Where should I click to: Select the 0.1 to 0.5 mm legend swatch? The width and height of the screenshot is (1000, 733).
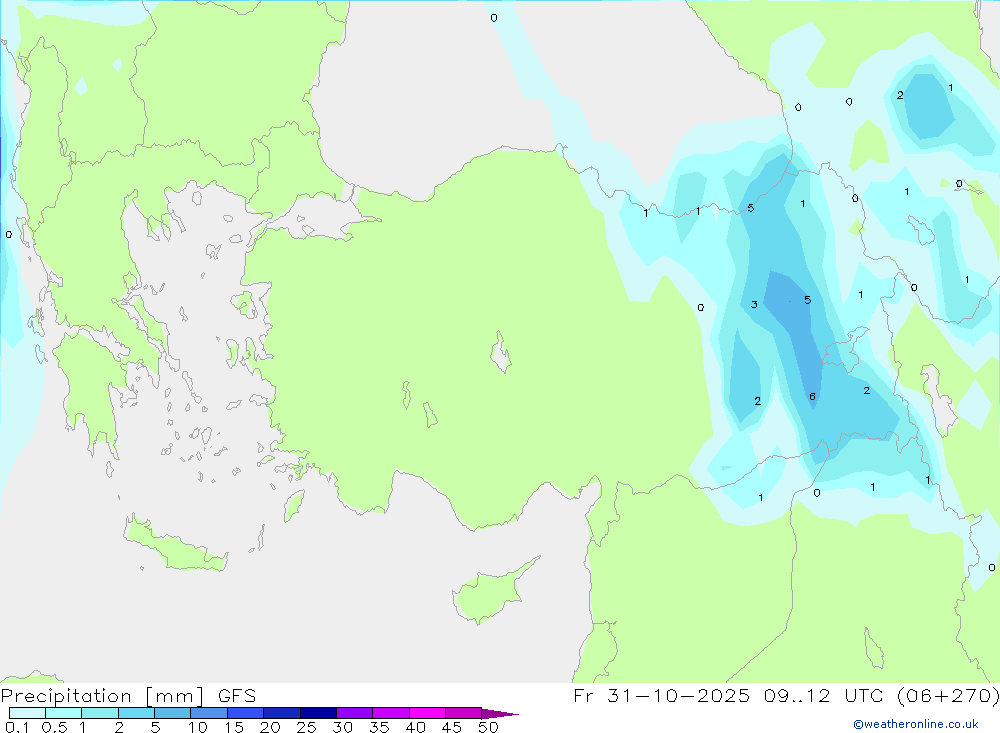pyautogui.click(x=27, y=713)
